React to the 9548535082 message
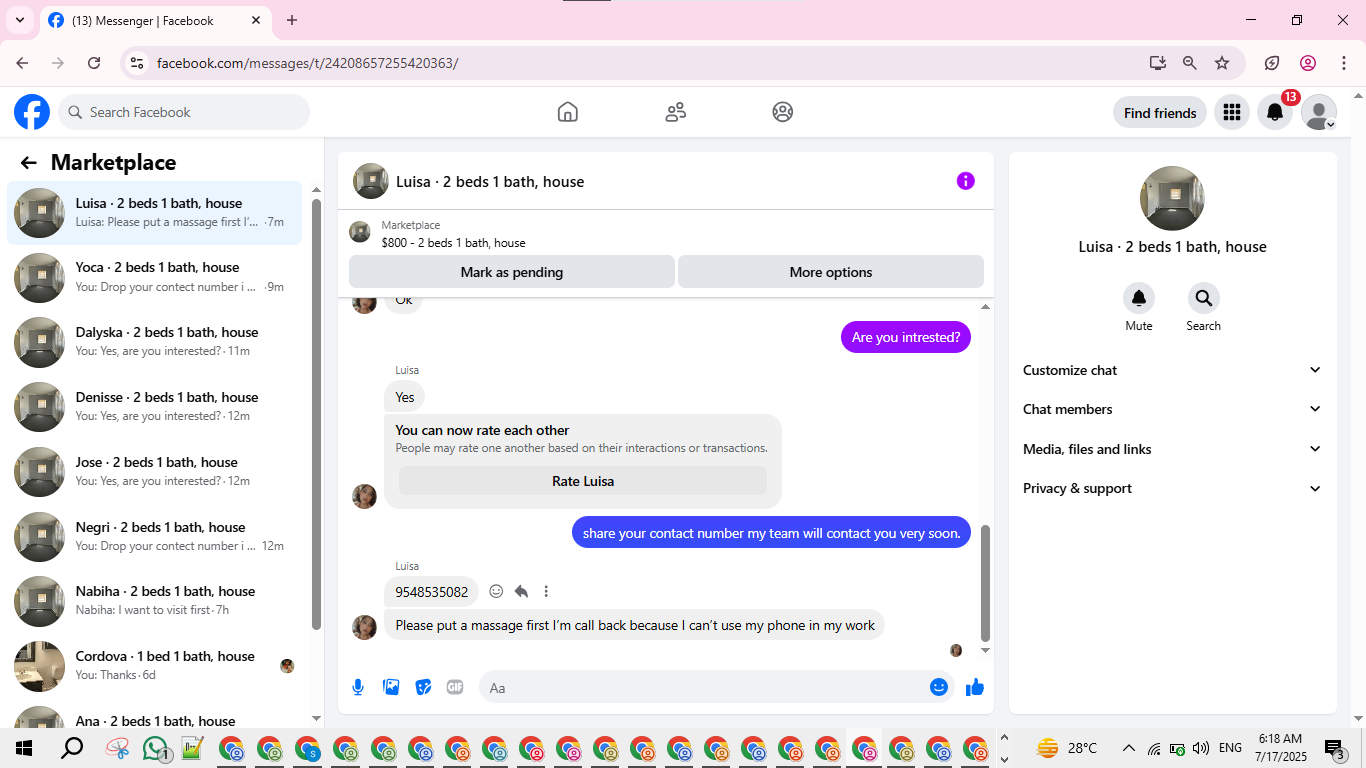The image size is (1366, 768). (496, 591)
